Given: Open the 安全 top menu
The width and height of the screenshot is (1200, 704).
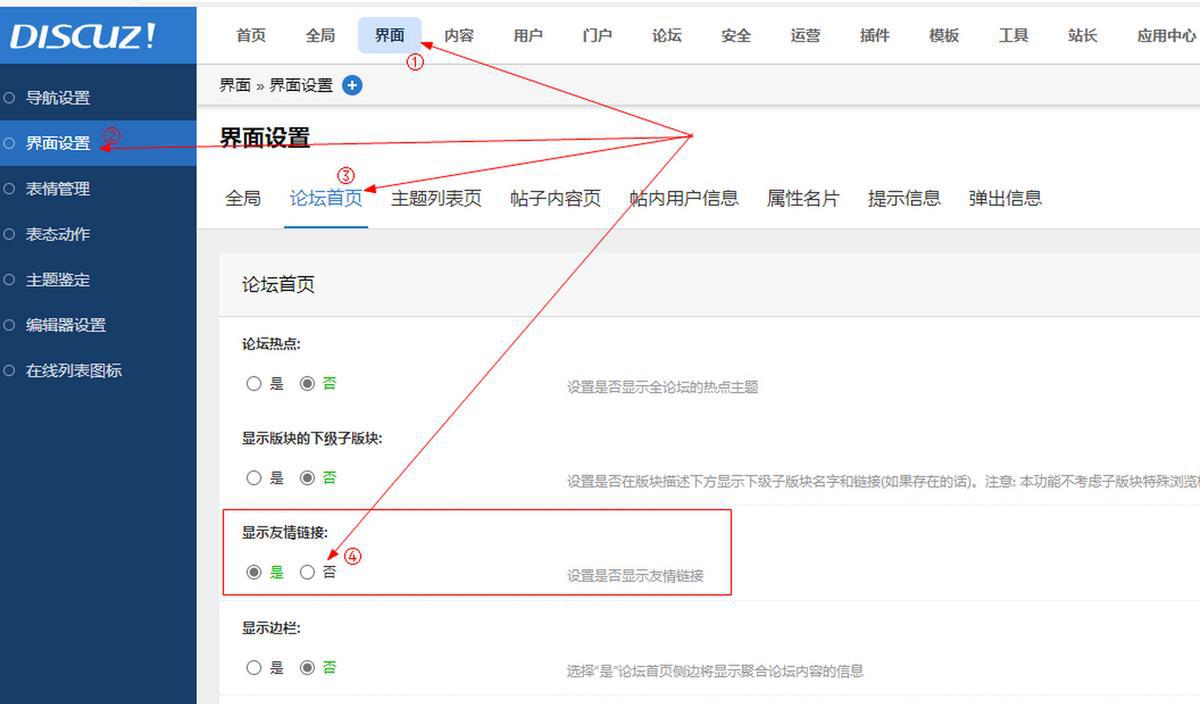Looking at the screenshot, I should (736, 35).
